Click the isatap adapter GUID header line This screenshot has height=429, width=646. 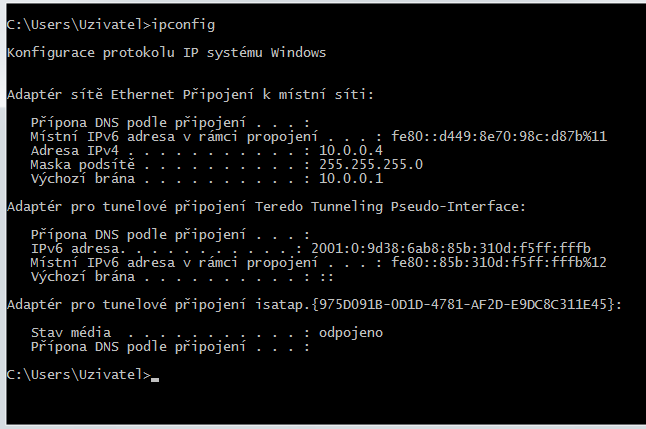(x=315, y=303)
